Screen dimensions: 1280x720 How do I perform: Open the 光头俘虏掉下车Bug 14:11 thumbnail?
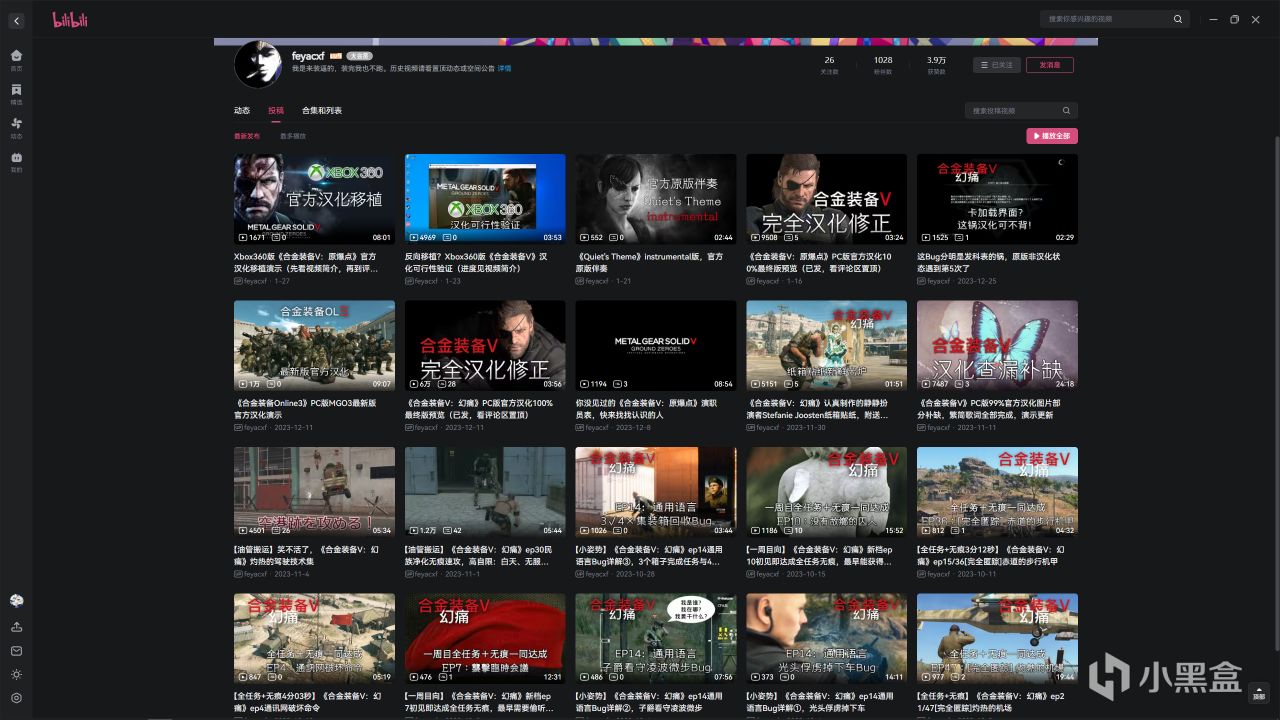pyautogui.click(x=827, y=639)
